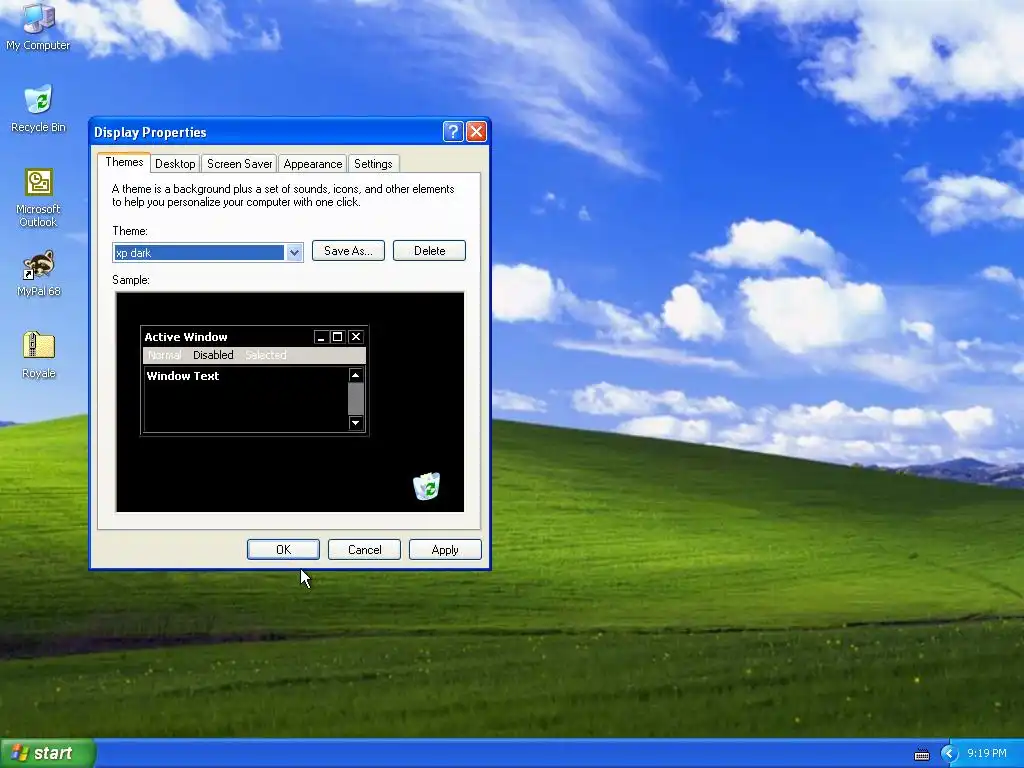
Task: Open the Appearance tab
Action: pyautogui.click(x=313, y=164)
